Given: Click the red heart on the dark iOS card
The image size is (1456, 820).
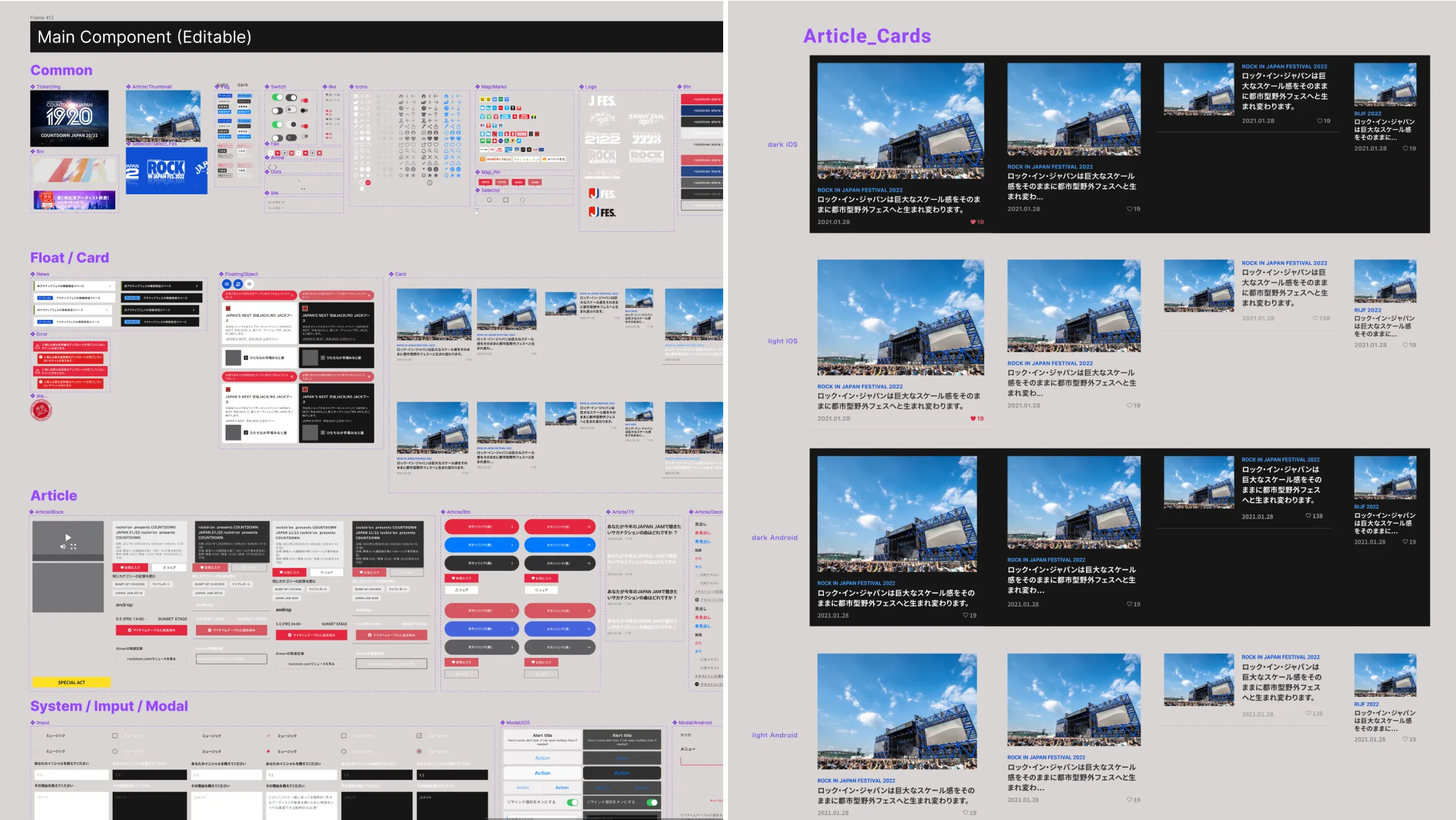Looking at the screenshot, I should pyautogui.click(x=973, y=222).
